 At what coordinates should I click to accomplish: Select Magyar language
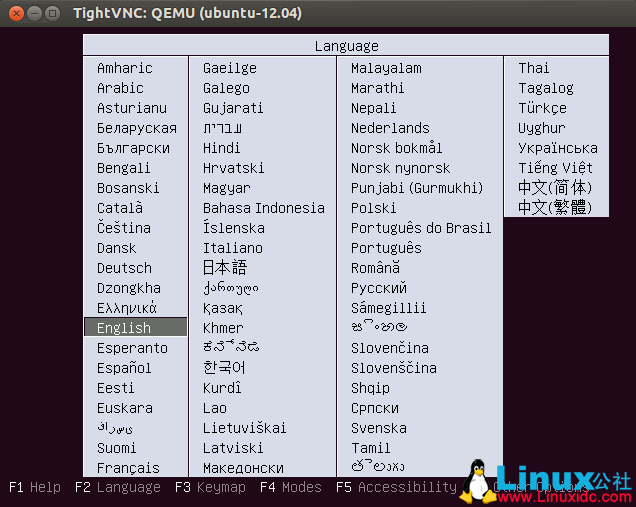click(x=227, y=188)
